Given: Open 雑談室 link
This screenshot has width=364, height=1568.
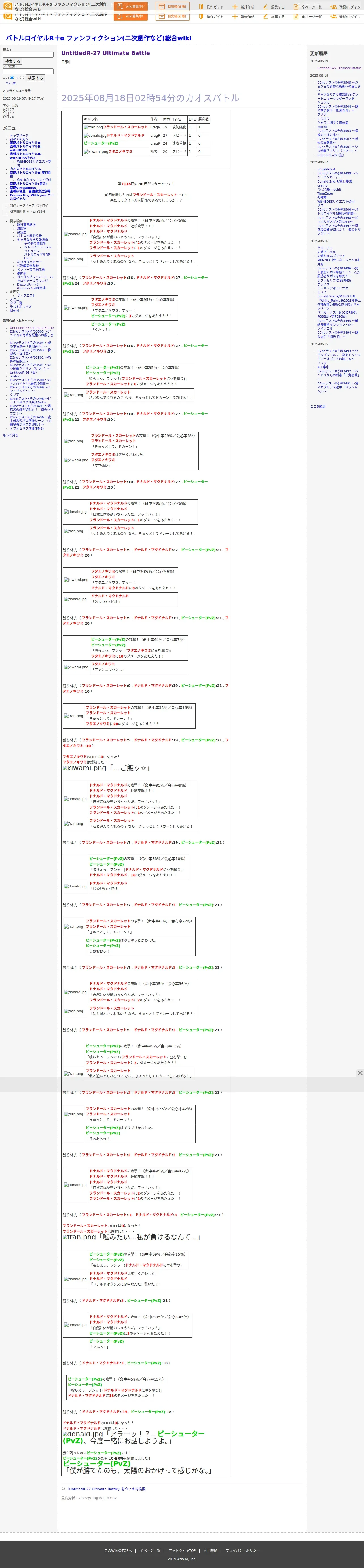Looking at the screenshot, I should tap(22, 228).
